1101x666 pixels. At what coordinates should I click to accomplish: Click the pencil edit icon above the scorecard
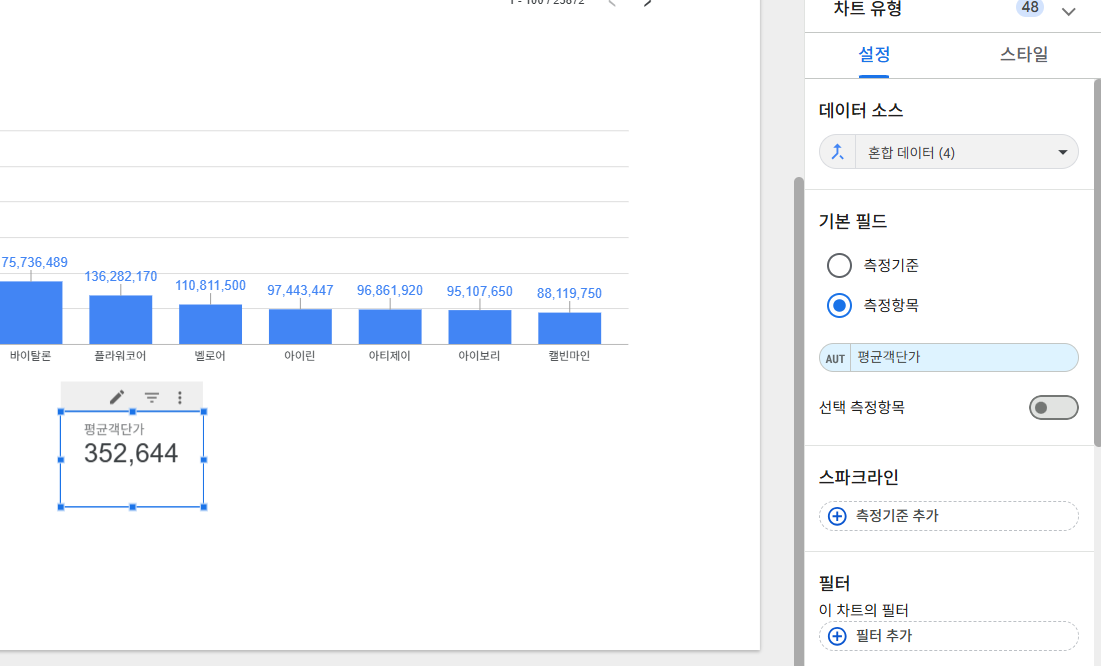click(117, 398)
